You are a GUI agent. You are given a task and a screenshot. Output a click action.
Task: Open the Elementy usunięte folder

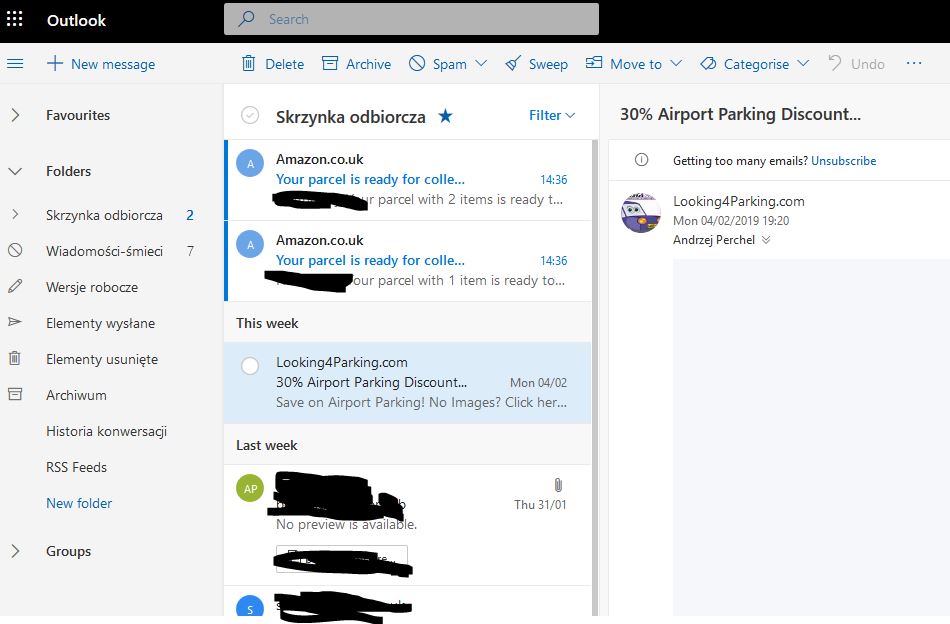click(102, 359)
